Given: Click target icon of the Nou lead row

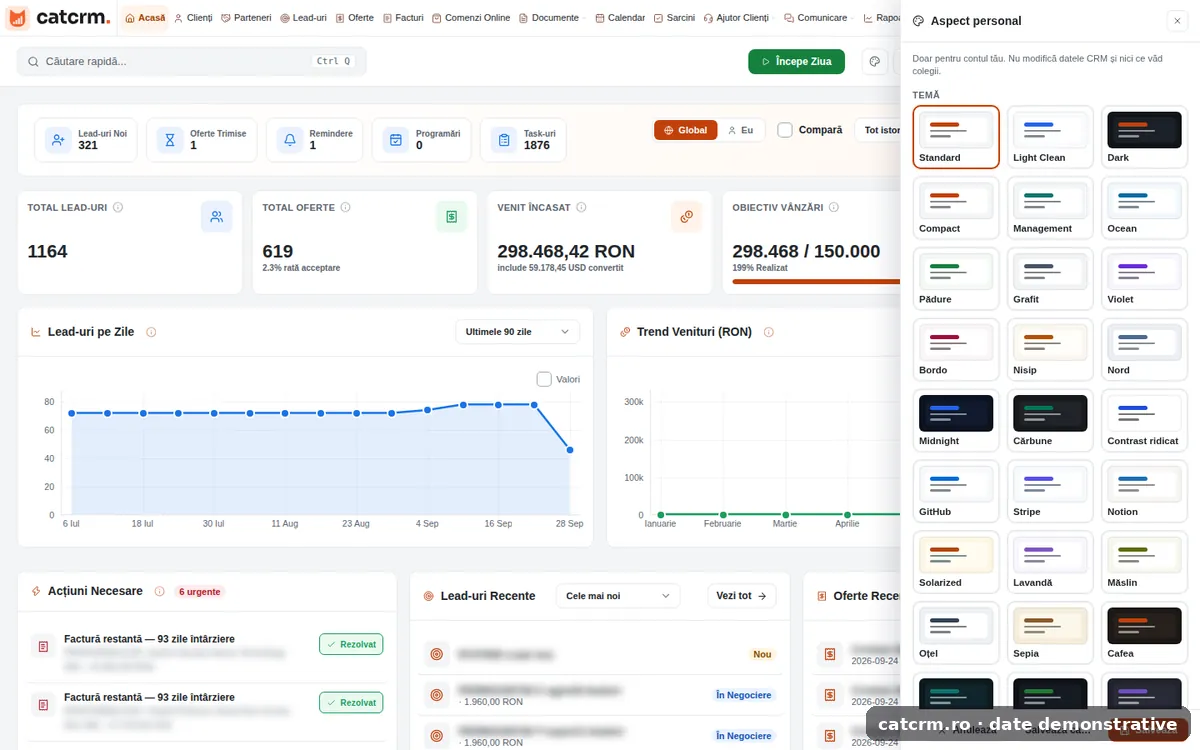Looking at the screenshot, I should [436, 654].
